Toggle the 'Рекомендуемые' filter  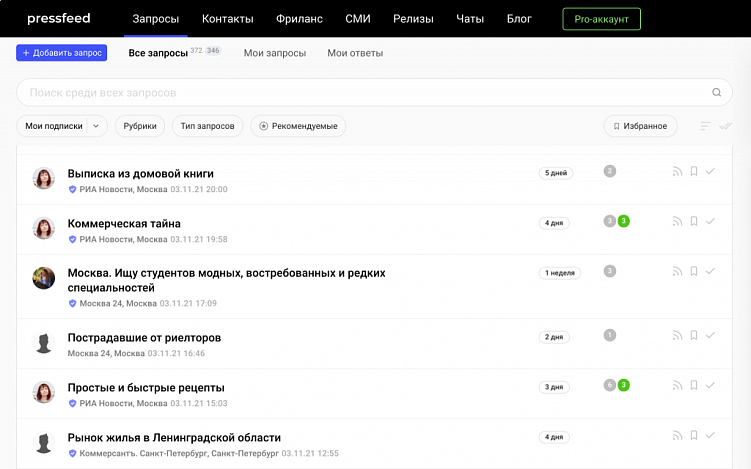(298, 126)
